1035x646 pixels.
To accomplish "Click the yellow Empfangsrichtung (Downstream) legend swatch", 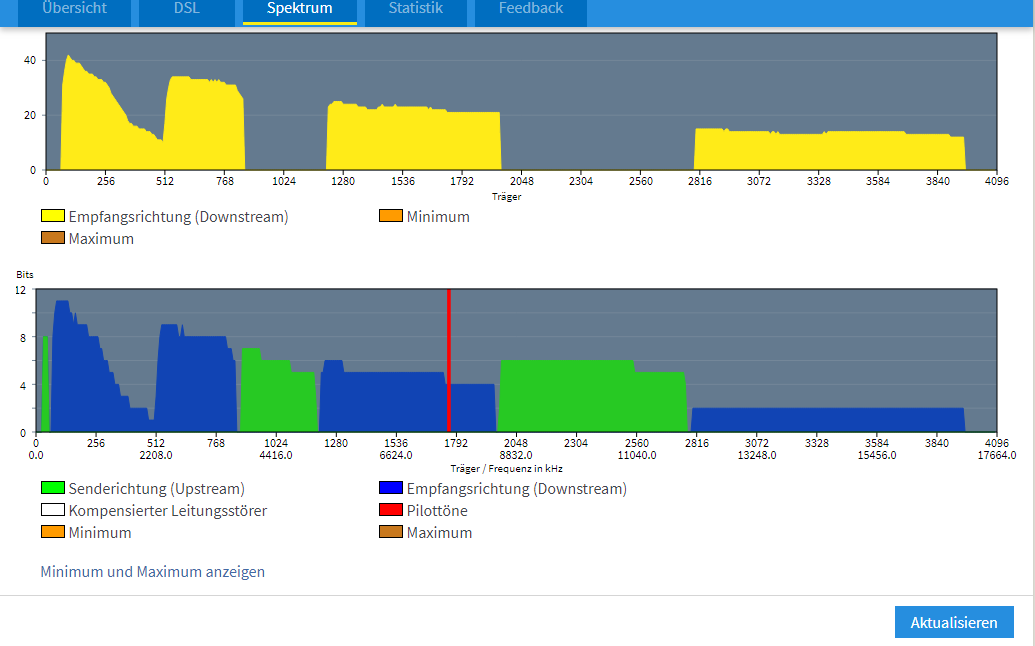I will [x=52, y=217].
